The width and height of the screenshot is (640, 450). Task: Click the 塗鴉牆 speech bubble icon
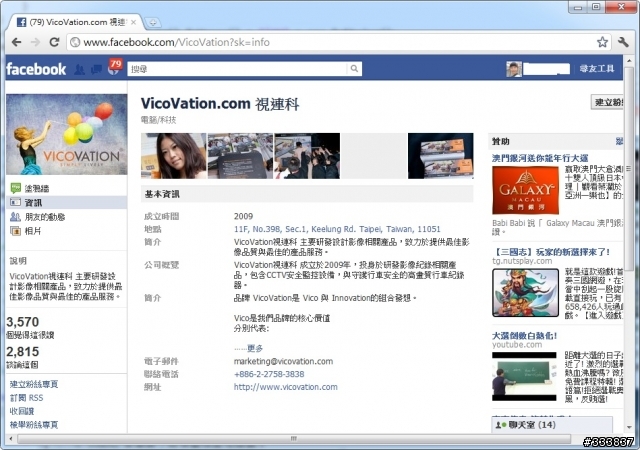(16, 188)
